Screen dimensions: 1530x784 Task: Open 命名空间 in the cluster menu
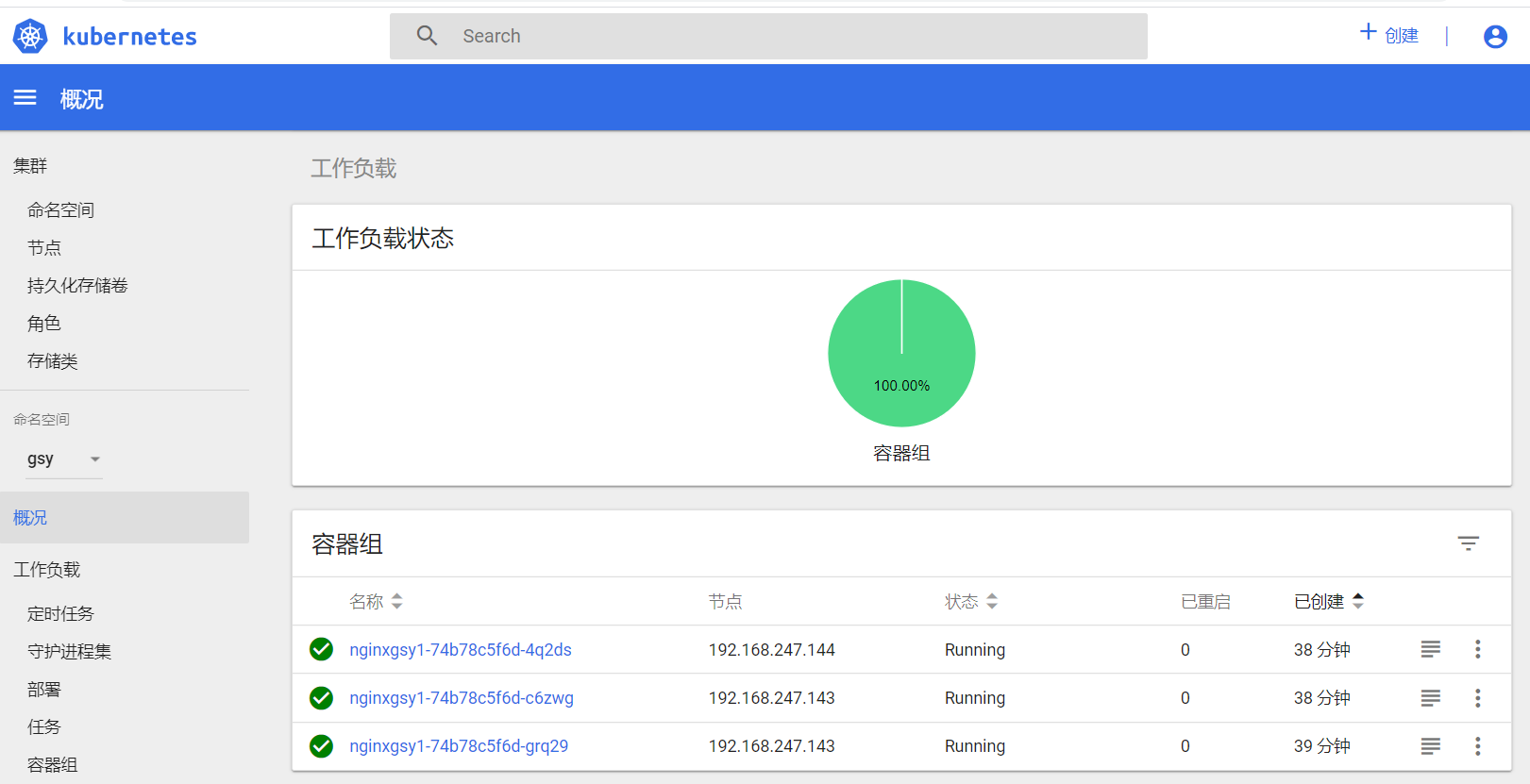(61, 210)
